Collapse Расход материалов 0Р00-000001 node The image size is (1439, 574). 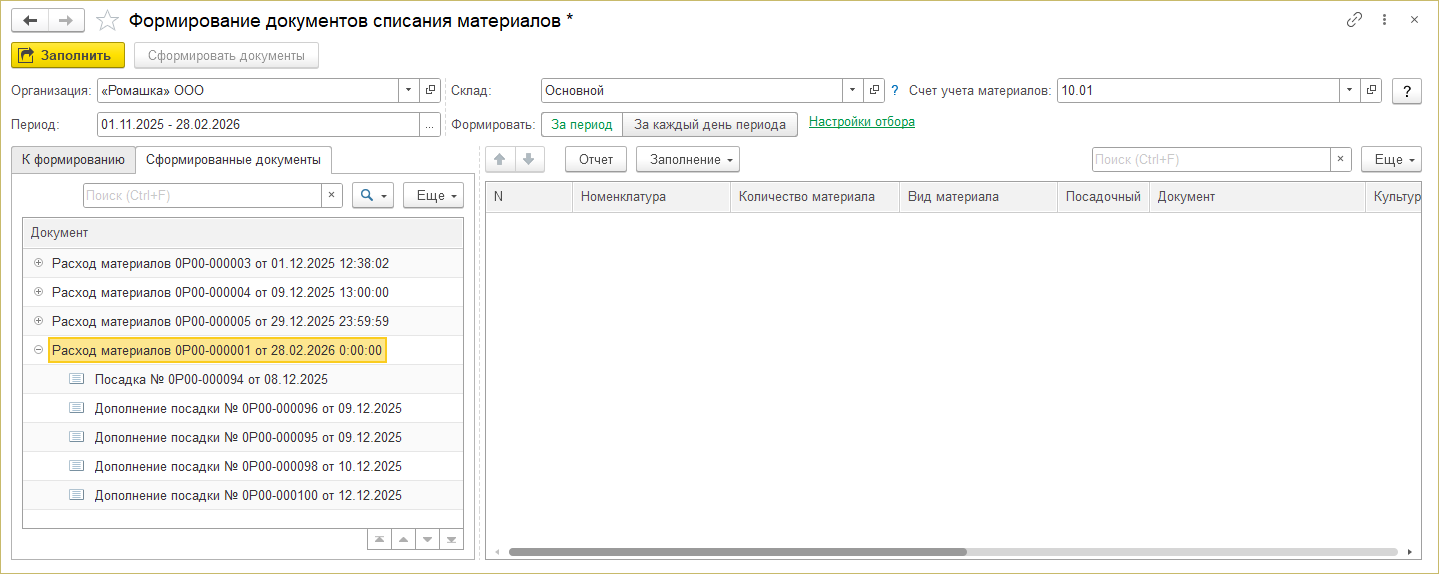point(38,351)
